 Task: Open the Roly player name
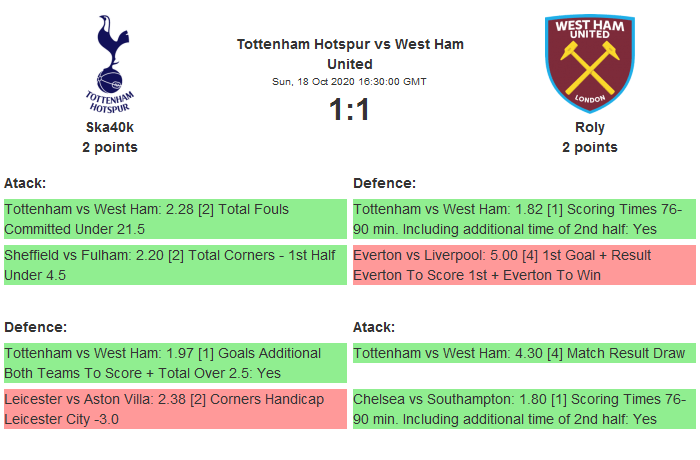point(590,127)
